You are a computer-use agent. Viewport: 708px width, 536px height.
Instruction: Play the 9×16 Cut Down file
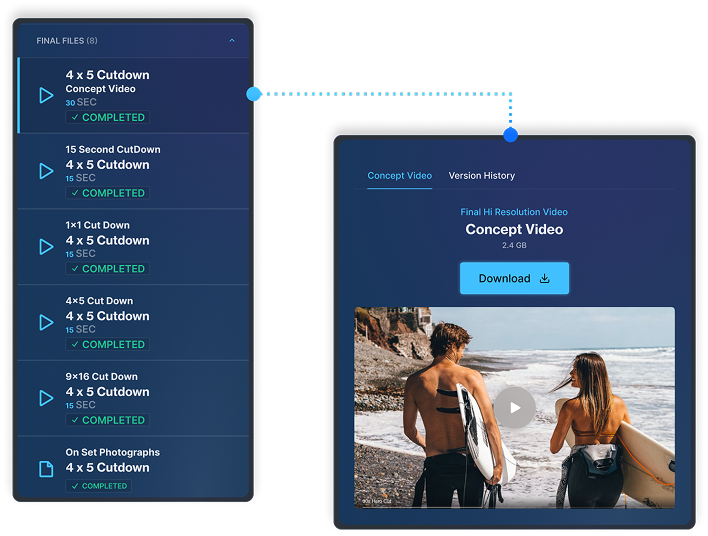(45, 398)
